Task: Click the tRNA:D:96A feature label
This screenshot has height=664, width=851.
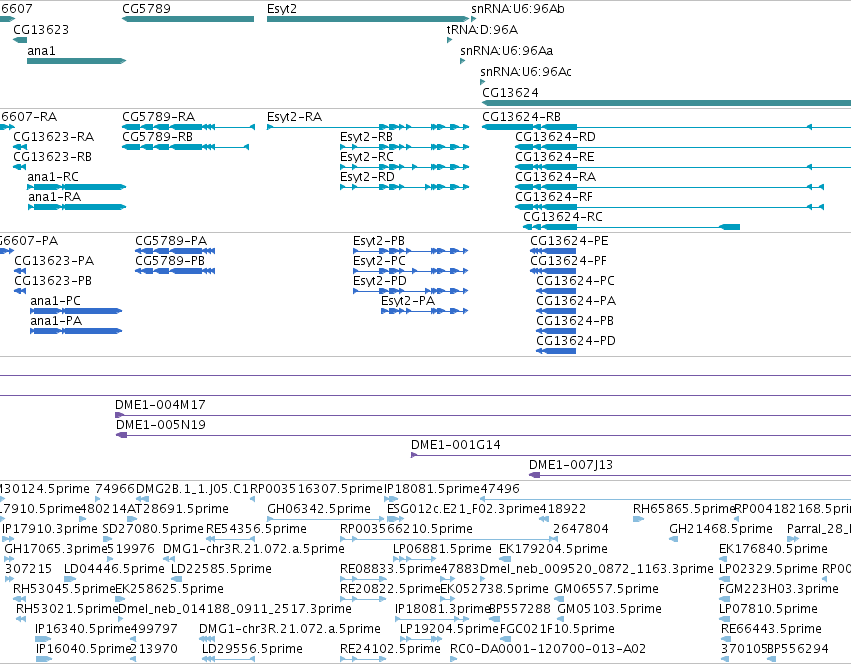Action: tap(482, 30)
